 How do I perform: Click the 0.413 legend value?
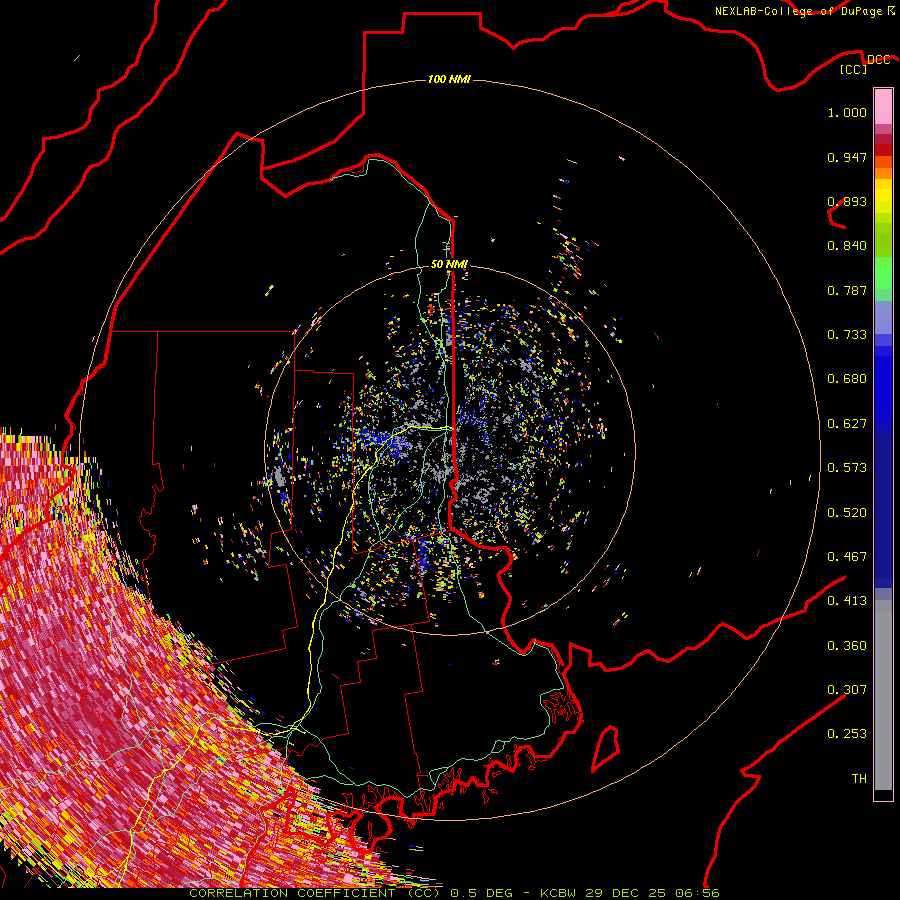tap(847, 601)
